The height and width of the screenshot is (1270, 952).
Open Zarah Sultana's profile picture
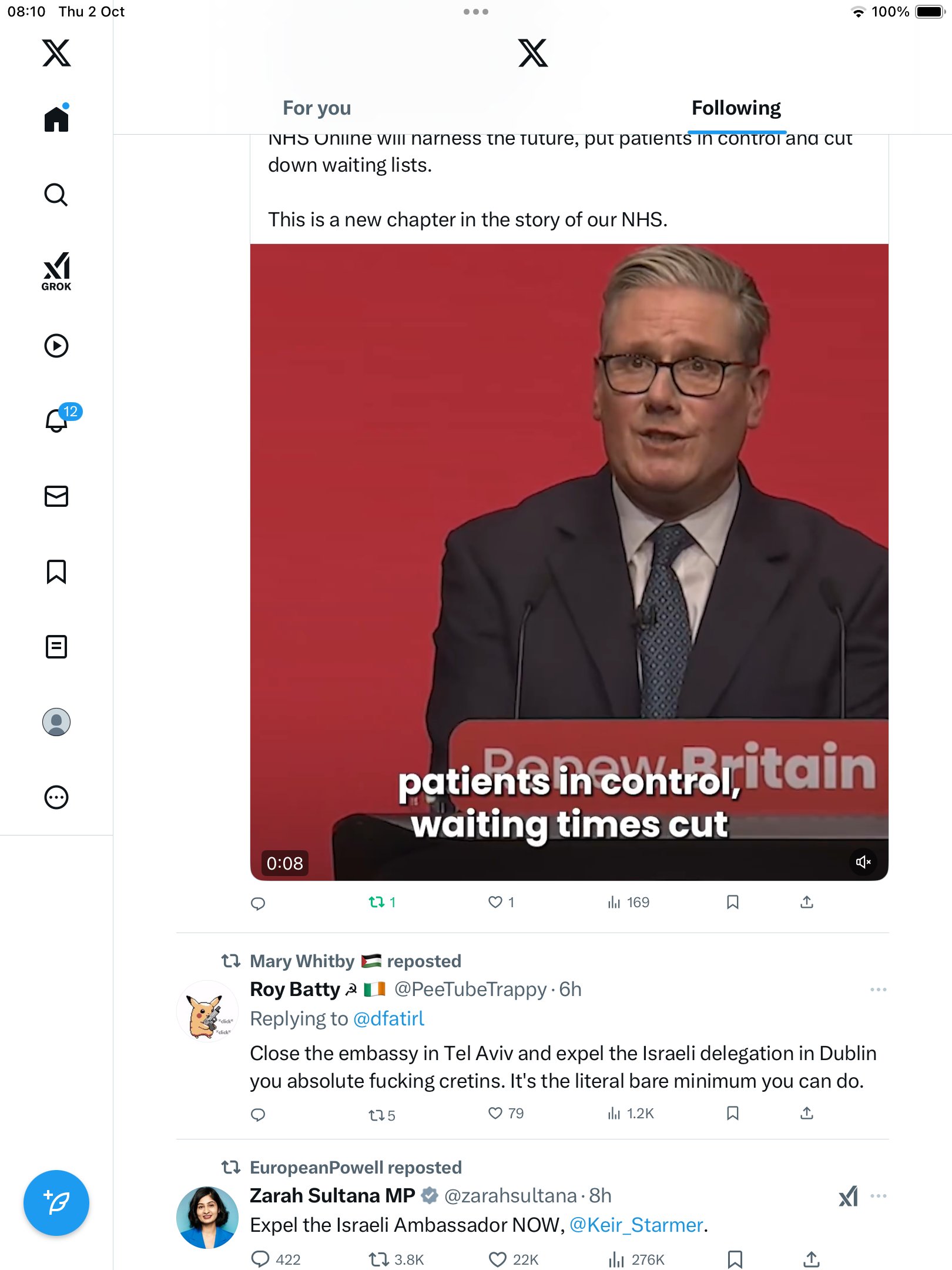point(207,1217)
